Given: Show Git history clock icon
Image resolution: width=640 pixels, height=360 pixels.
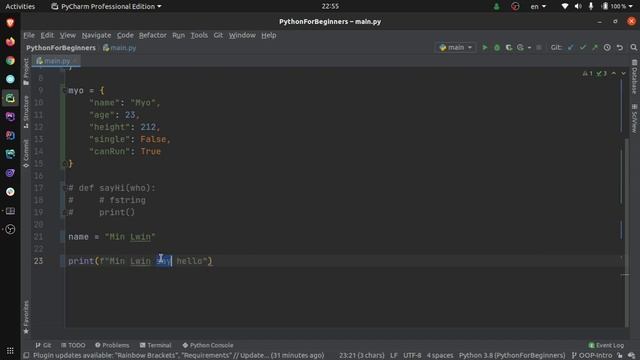Looking at the screenshot, I should coord(607,48).
